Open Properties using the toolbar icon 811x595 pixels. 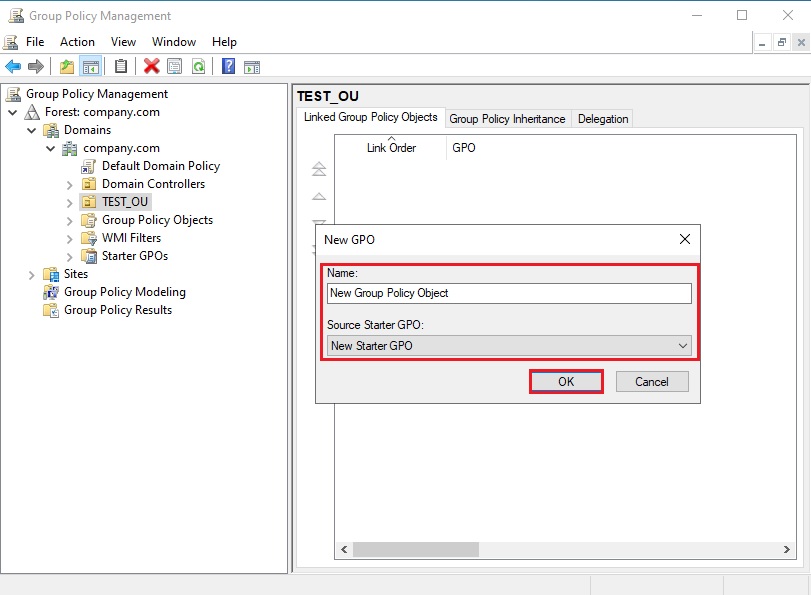(173, 66)
